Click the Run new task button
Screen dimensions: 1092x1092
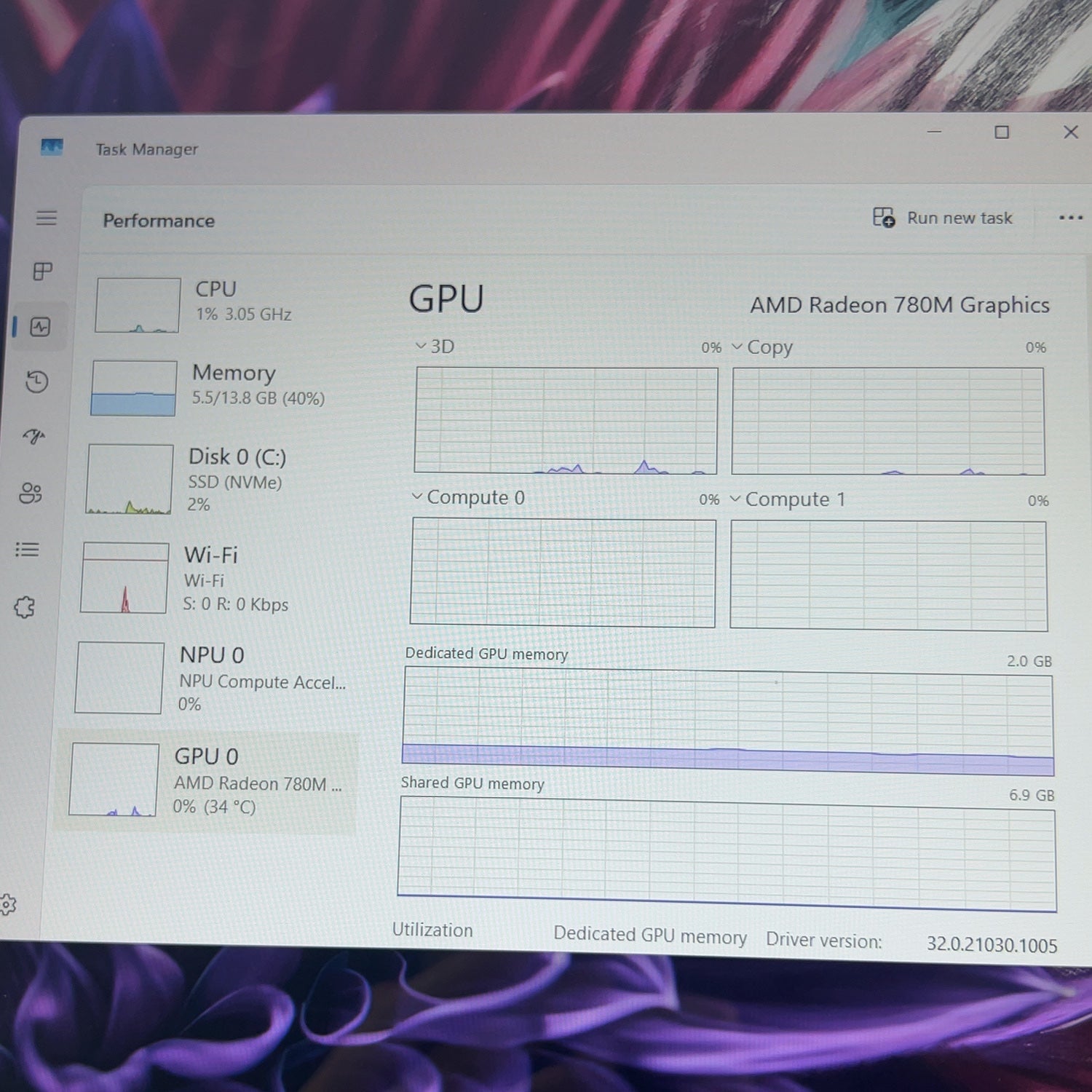click(x=942, y=218)
